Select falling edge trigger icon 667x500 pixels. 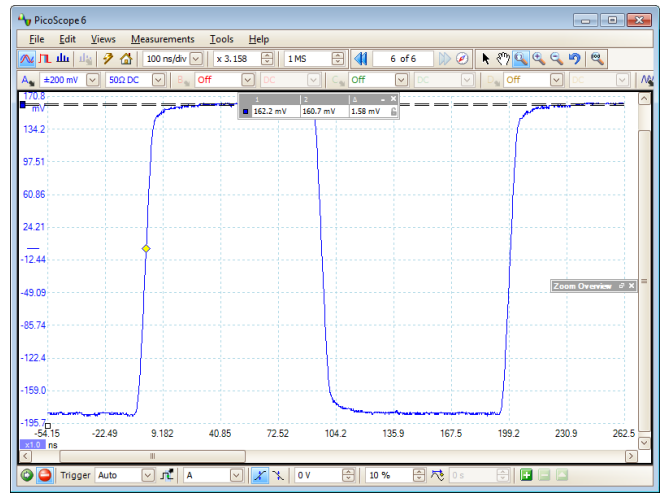pos(278,475)
